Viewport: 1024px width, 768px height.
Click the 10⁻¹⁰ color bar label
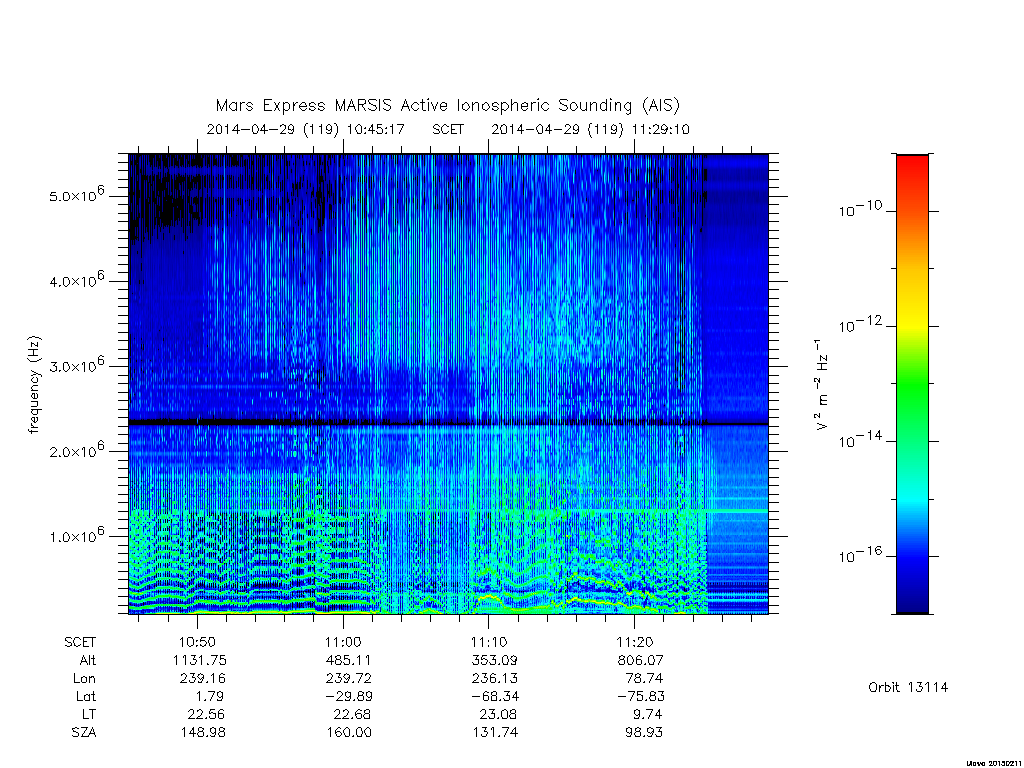860,209
